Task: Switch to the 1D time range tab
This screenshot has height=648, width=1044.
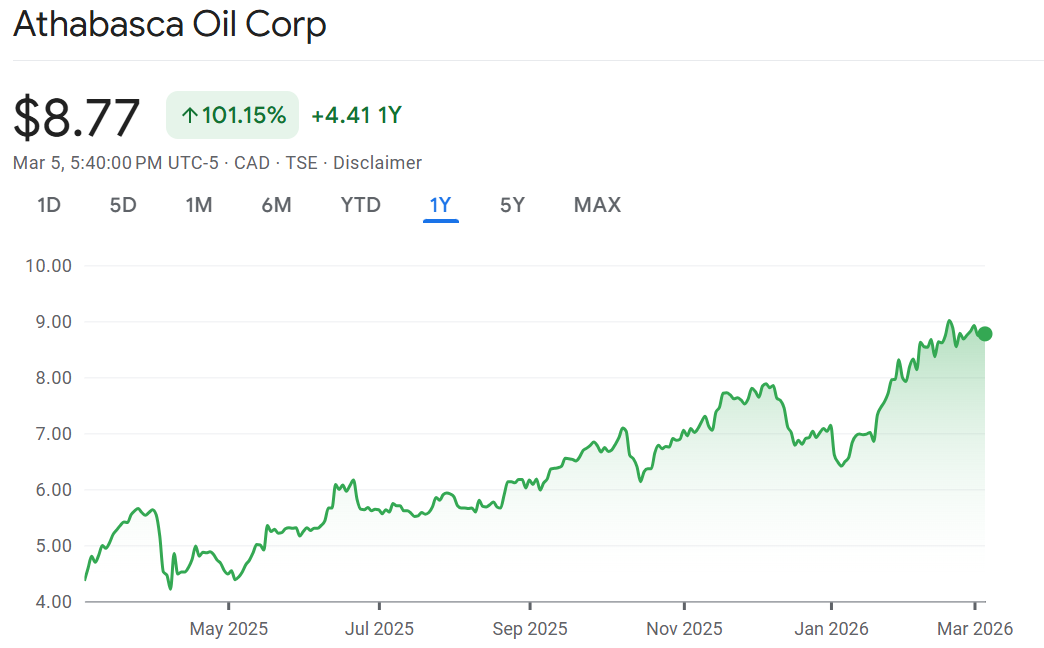Action: tap(49, 205)
